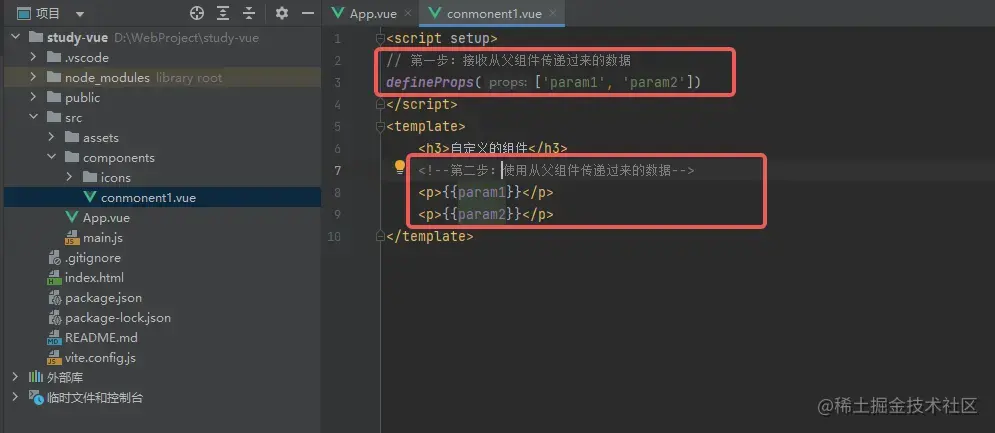Image resolution: width=995 pixels, height=433 pixels.
Task: Click the locate-file target icon in Project toolbar
Action: (197, 13)
